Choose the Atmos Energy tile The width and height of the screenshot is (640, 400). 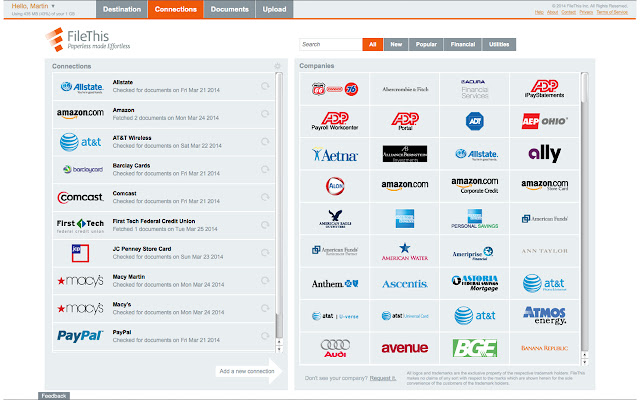(x=545, y=316)
